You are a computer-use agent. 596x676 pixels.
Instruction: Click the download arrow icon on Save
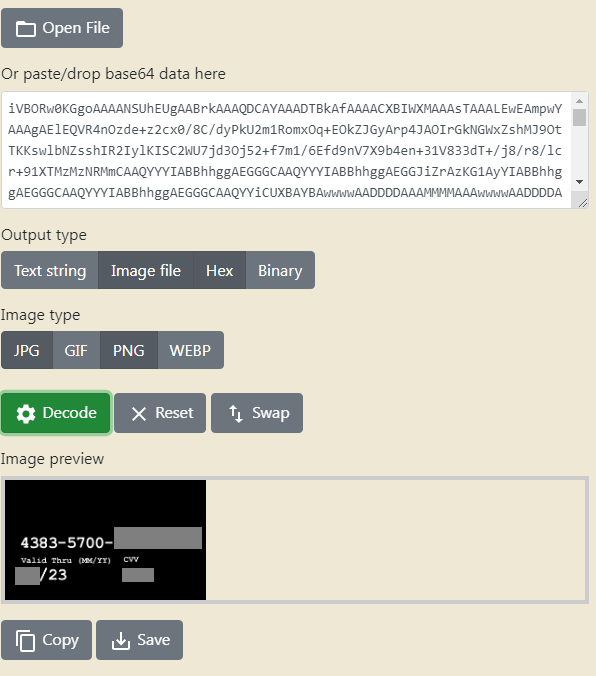coord(121,641)
